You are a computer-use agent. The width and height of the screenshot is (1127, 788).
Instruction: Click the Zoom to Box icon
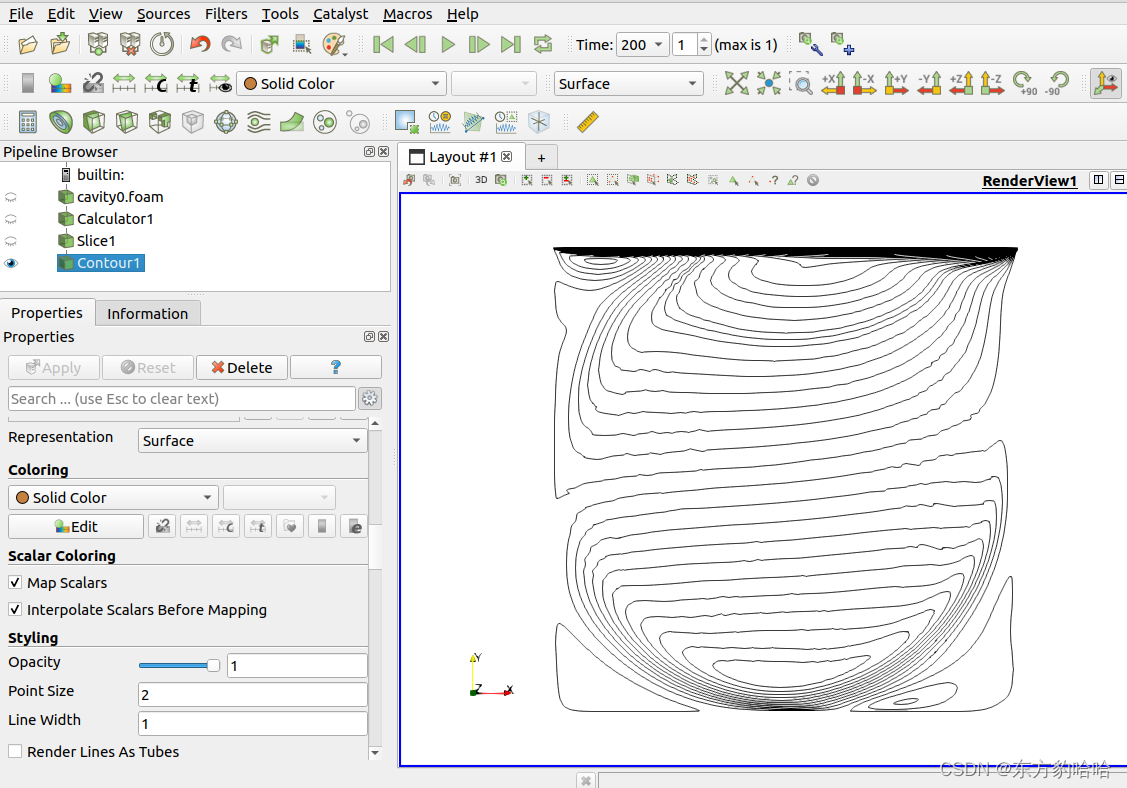click(x=801, y=84)
